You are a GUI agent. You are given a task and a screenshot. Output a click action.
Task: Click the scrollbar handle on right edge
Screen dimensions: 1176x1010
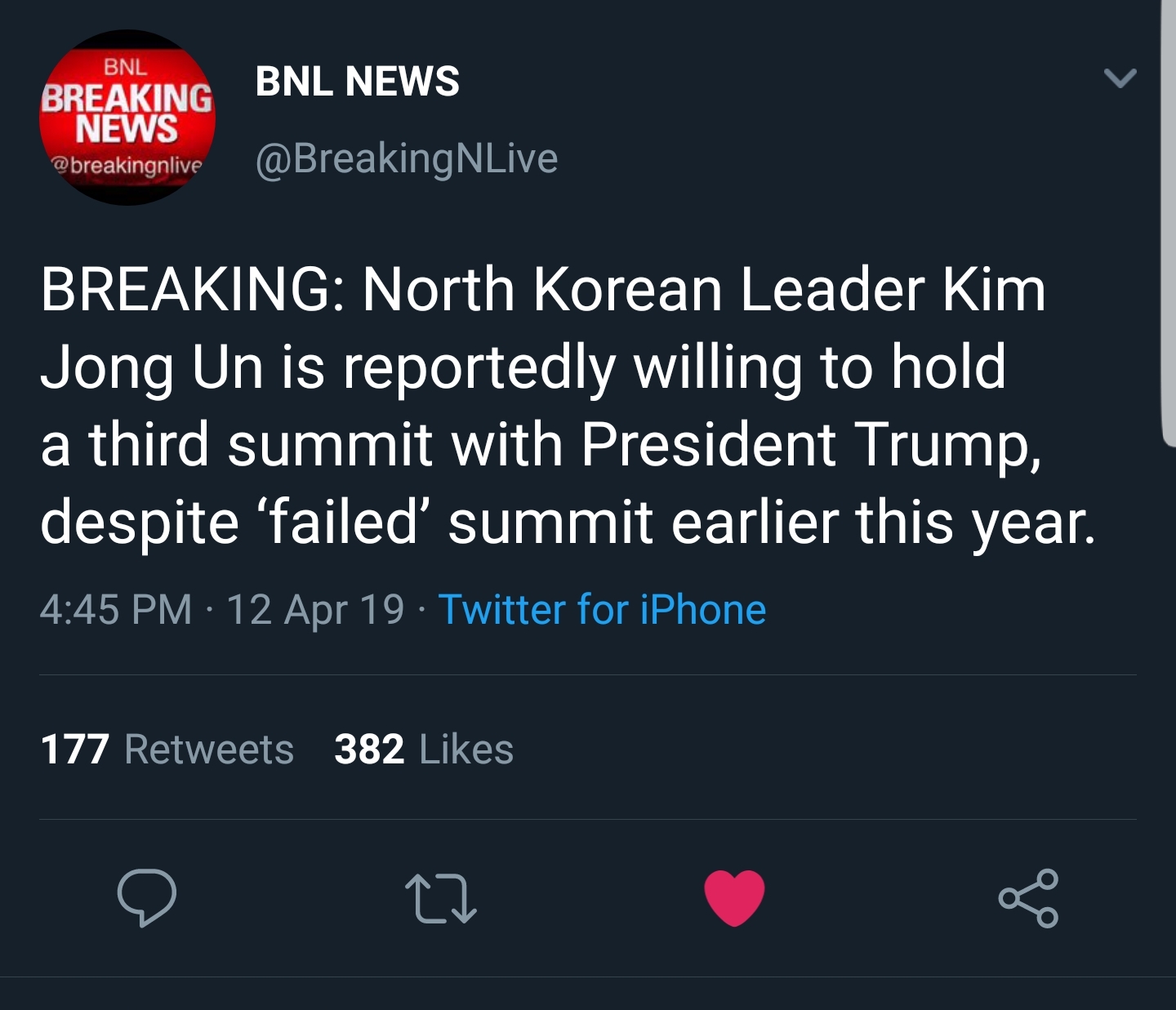(x=1169, y=222)
